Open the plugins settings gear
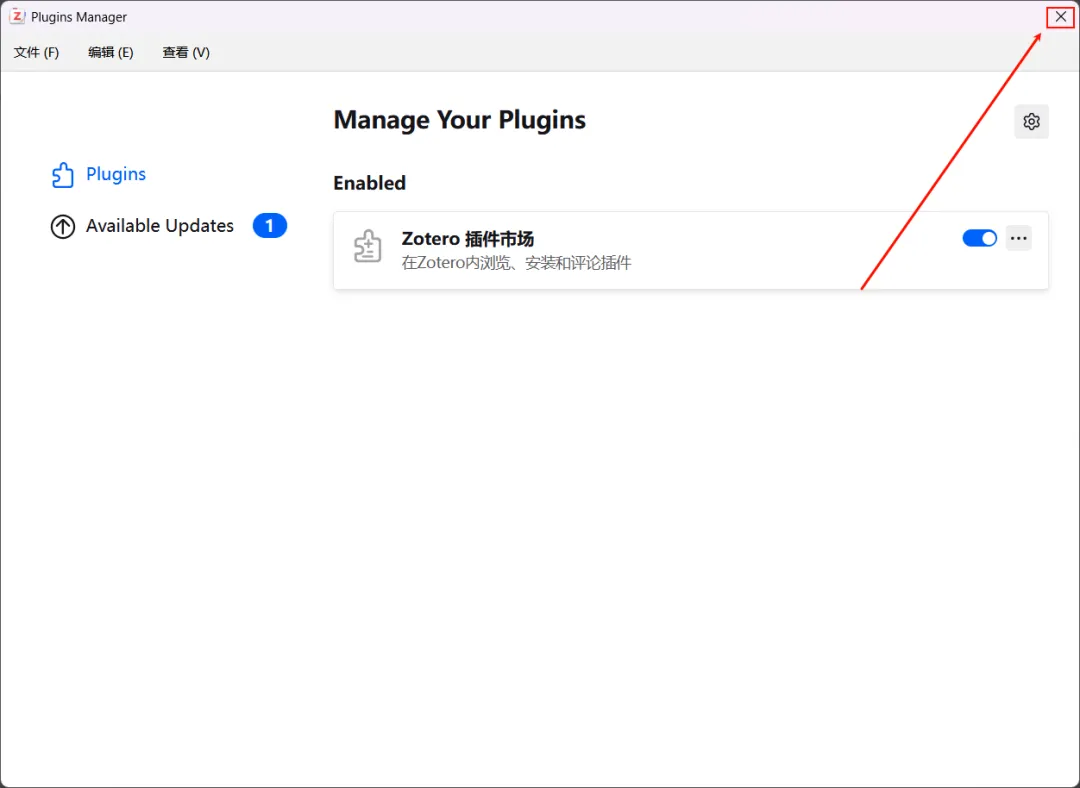The width and height of the screenshot is (1080, 788). [x=1031, y=122]
